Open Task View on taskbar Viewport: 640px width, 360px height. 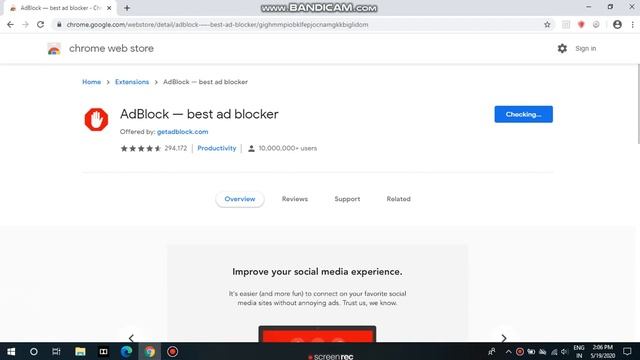pos(56,351)
